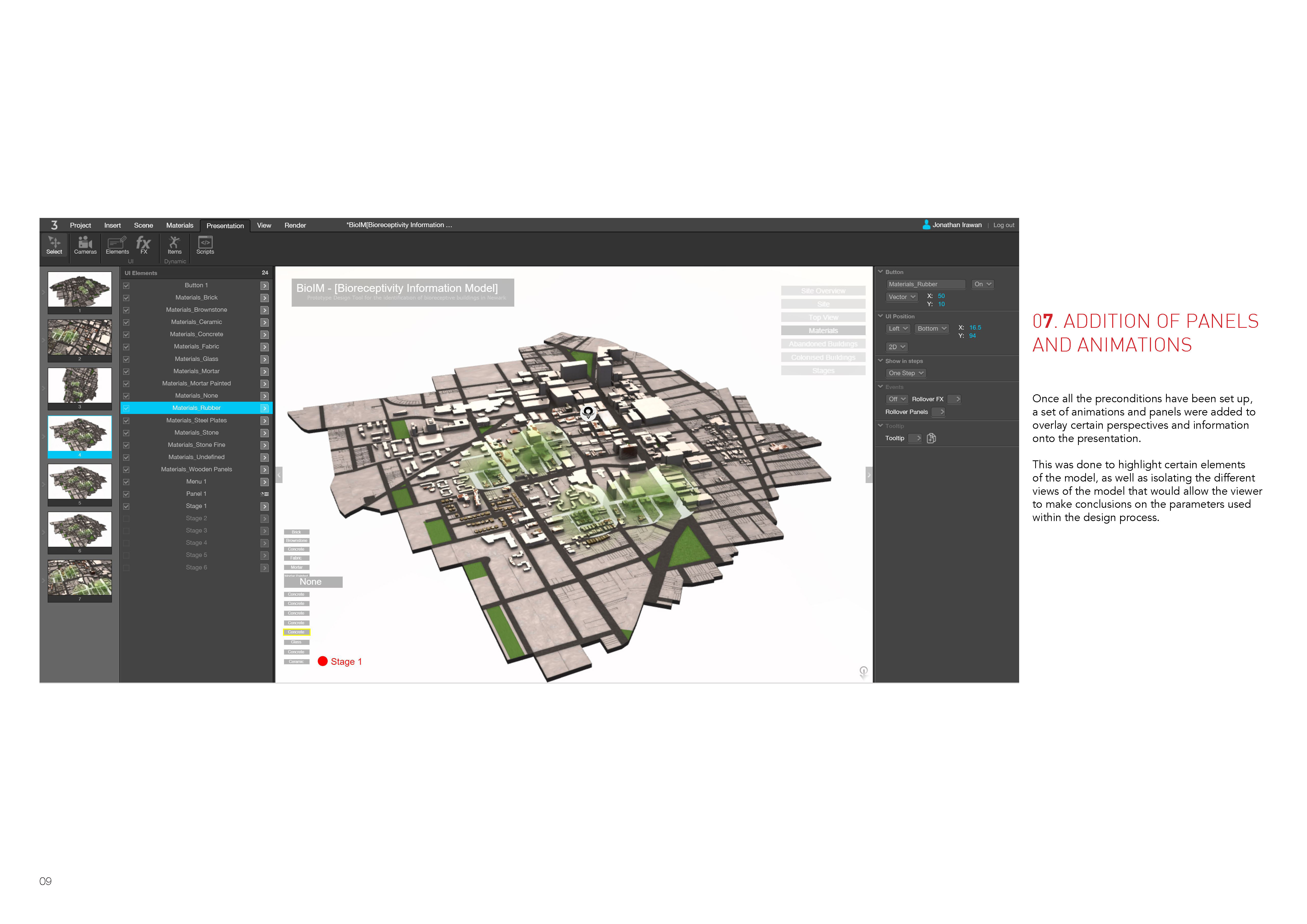Collapse the UI Position section
This screenshot has height=924, width=1307.
pyautogui.click(x=881, y=316)
